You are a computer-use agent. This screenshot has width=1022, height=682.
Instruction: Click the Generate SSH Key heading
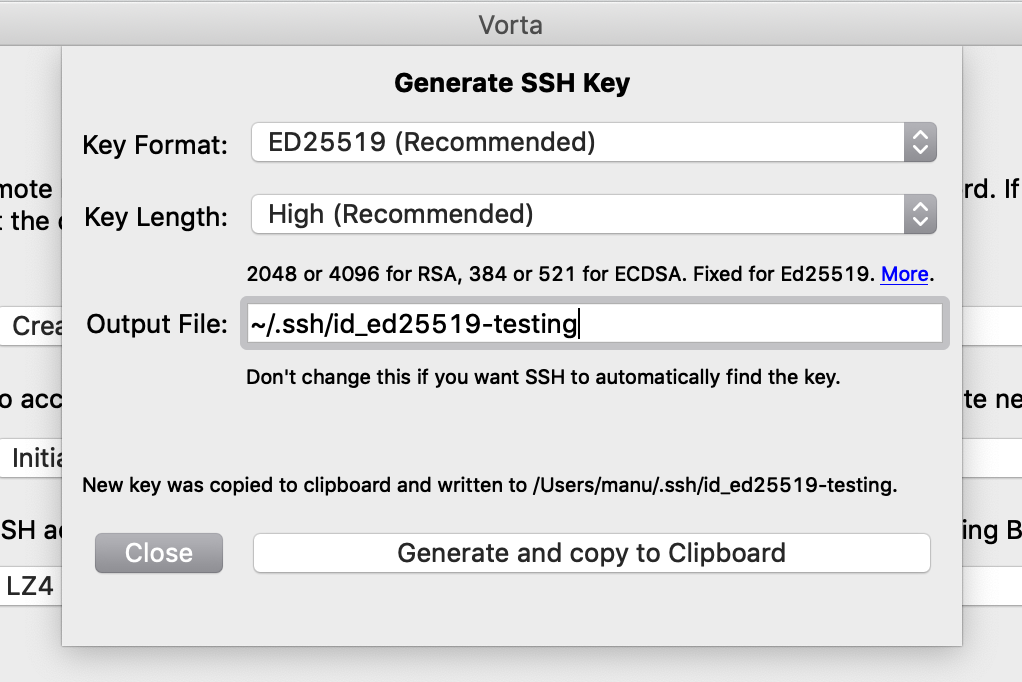click(x=512, y=83)
